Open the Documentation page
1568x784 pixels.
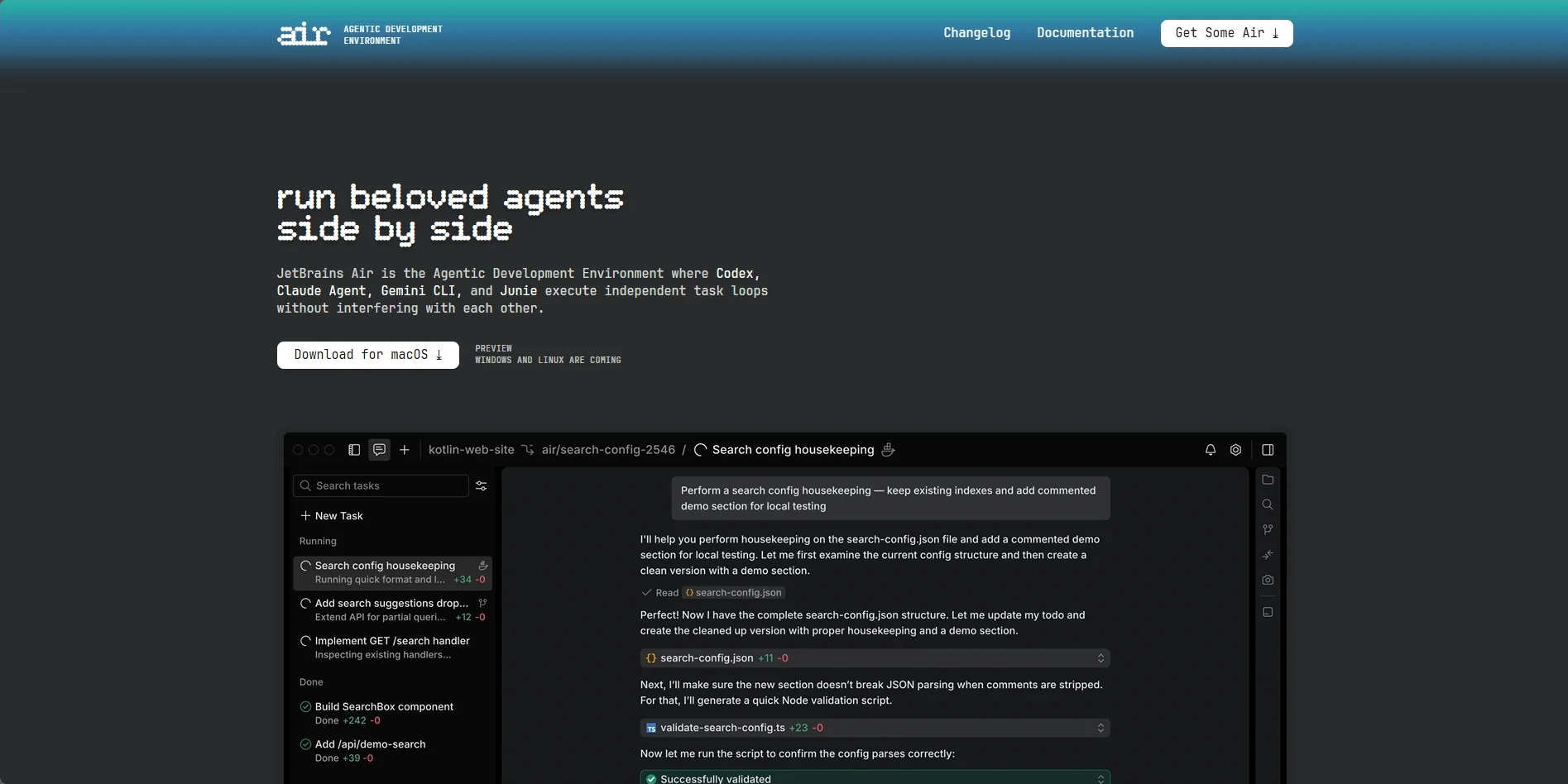pyautogui.click(x=1085, y=33)
